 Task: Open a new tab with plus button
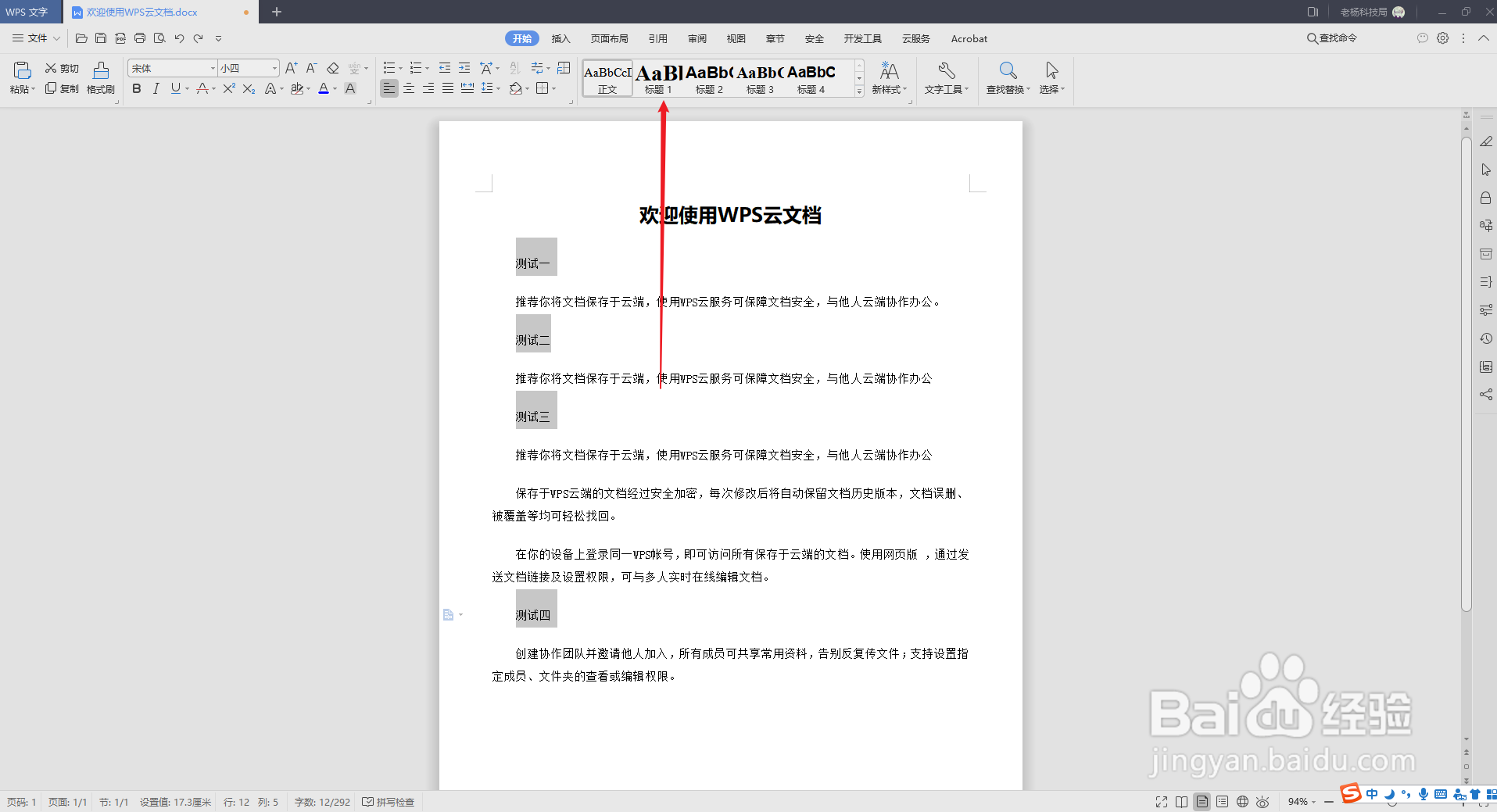tap(277, 12)
